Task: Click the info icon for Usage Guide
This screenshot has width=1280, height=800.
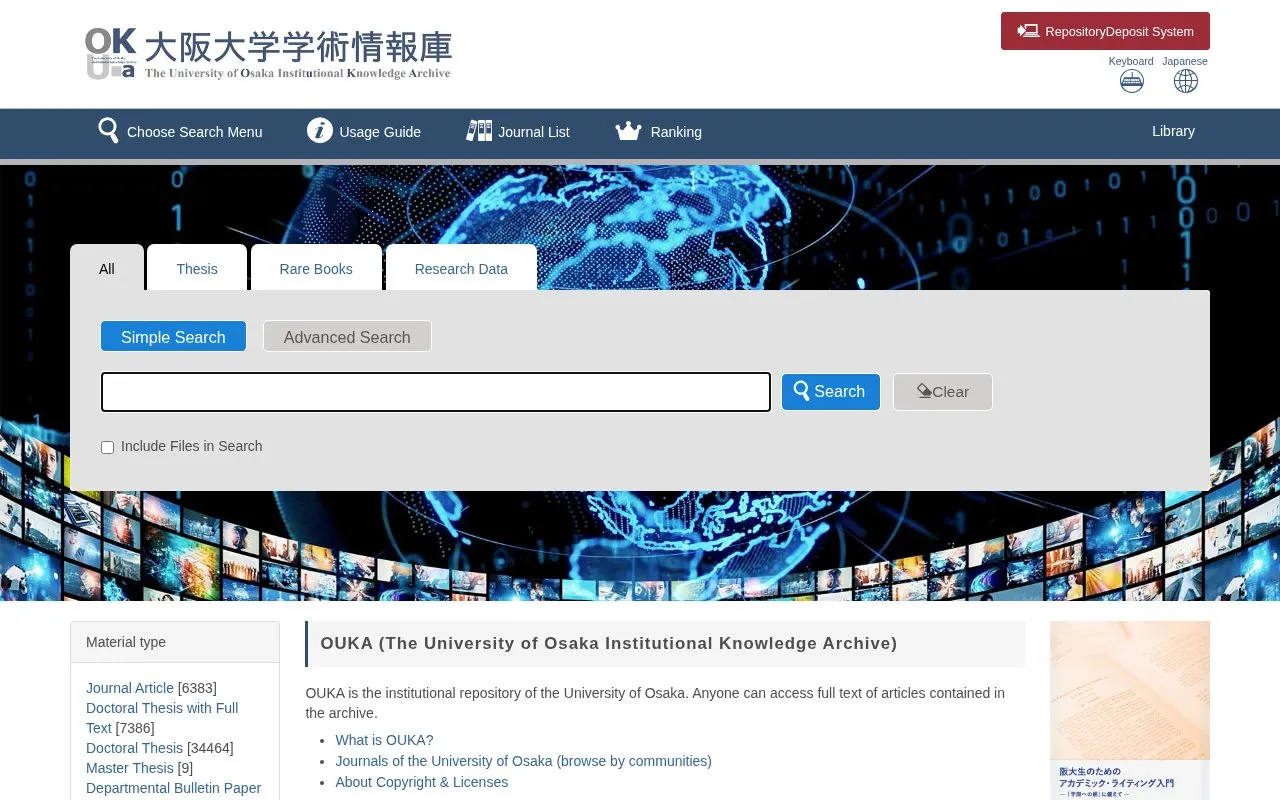Action: click(320, 131)
